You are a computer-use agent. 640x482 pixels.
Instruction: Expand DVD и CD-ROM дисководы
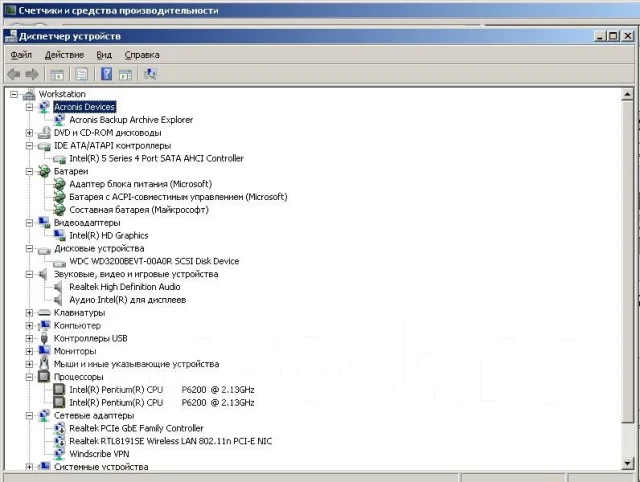29,133
